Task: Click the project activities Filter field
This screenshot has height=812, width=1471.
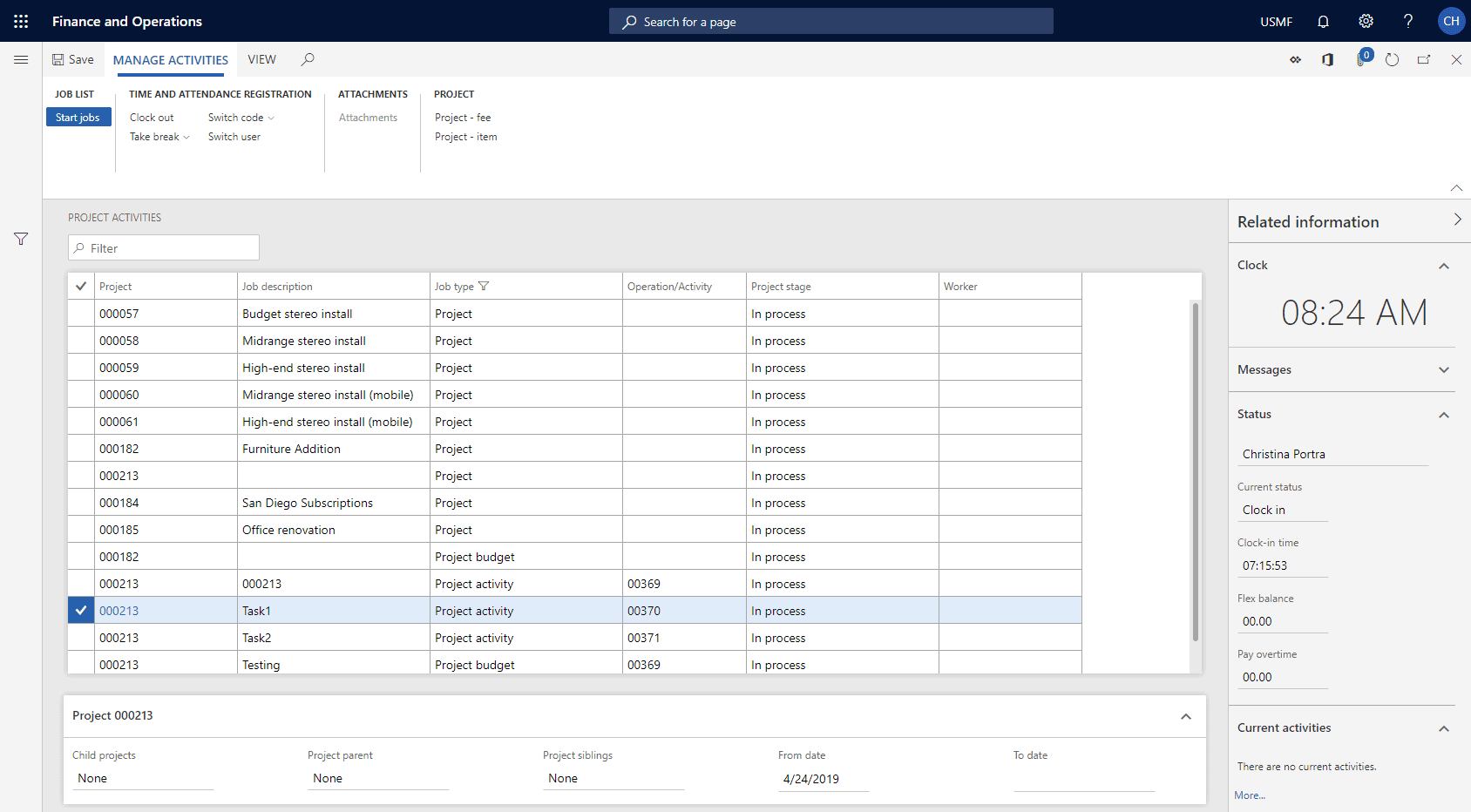Action: pyautogui.click(x=164, y=247)
